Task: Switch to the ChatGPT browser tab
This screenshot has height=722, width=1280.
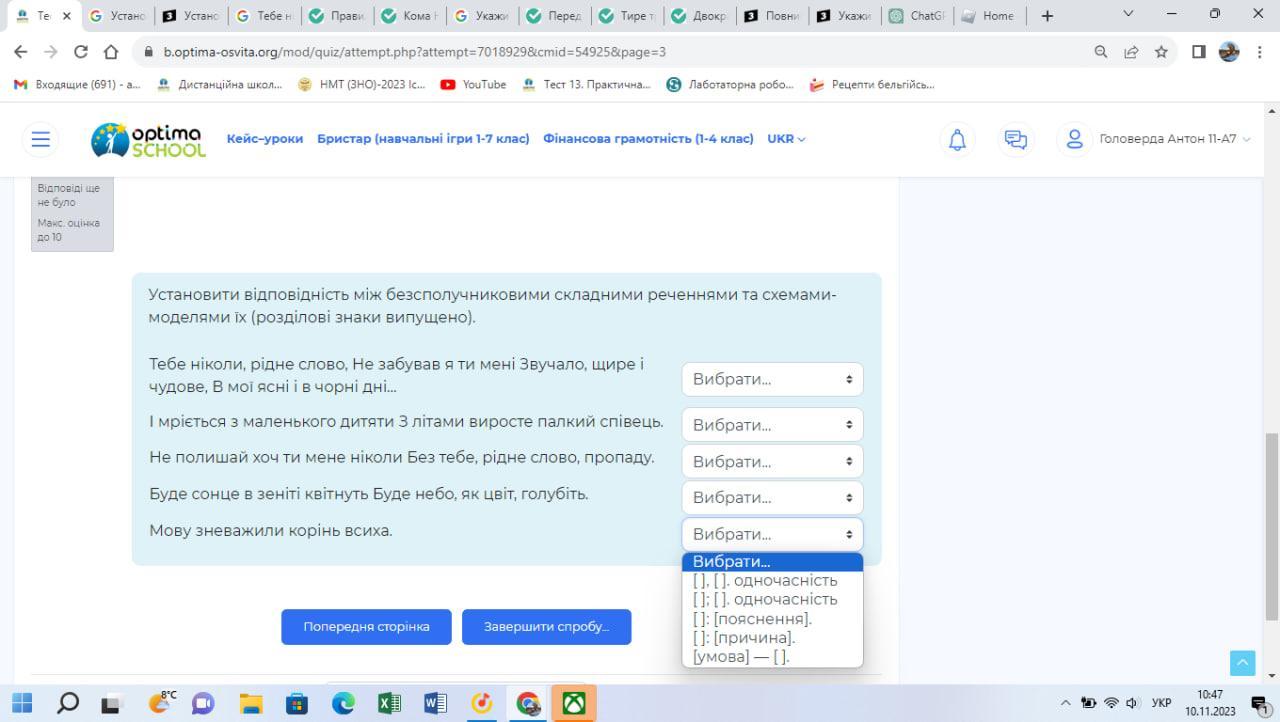Action: pyautogui.click(x=917, y=16)
